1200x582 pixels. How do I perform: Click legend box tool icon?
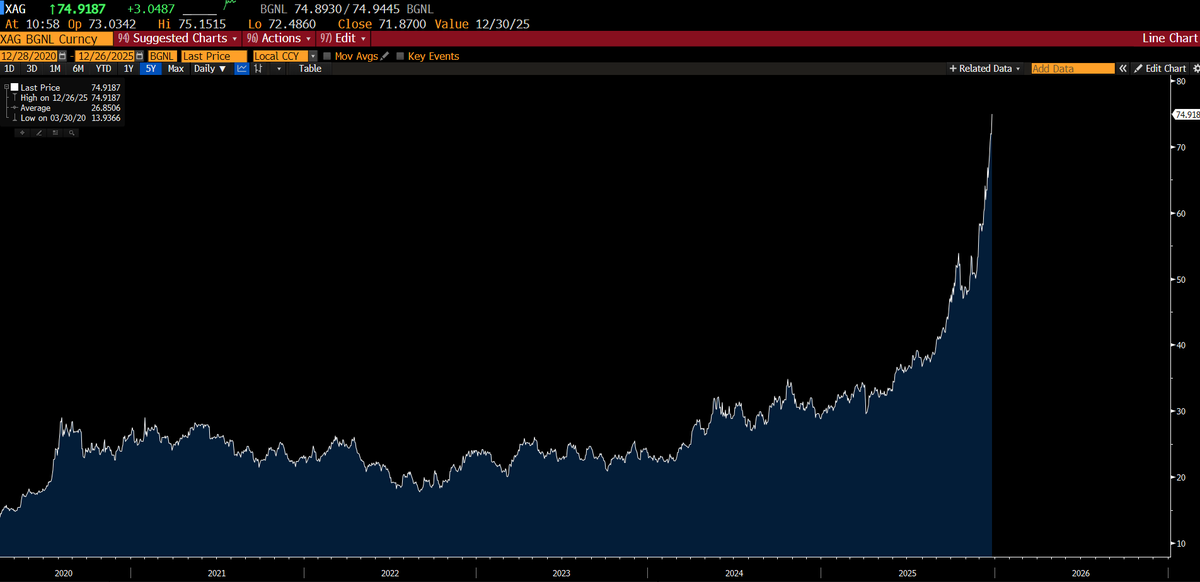[x=55, y=133]
